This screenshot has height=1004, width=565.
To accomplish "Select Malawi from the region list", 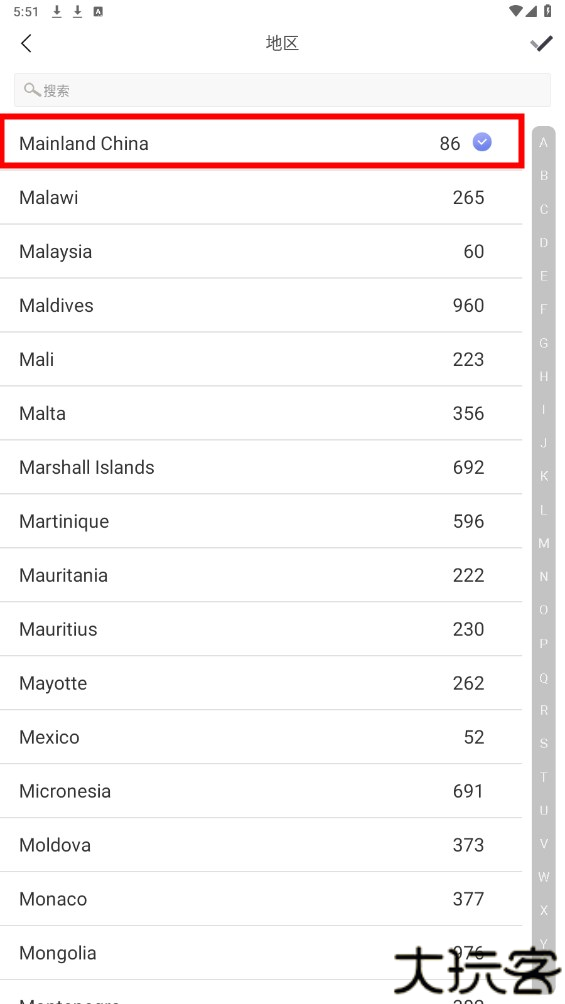I will coord(261,197).
